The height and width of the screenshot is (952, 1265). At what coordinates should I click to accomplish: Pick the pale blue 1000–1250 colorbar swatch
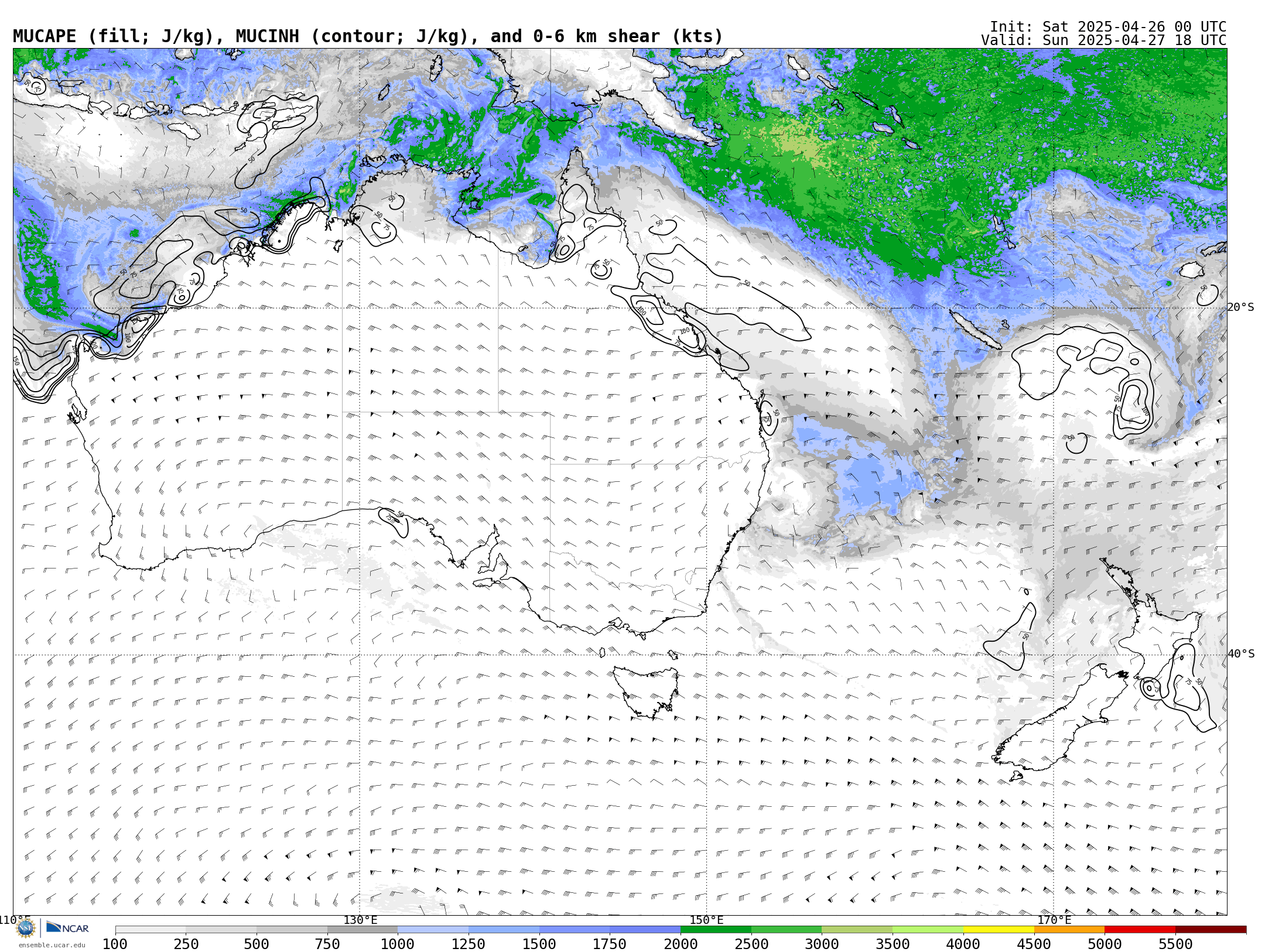433,930
